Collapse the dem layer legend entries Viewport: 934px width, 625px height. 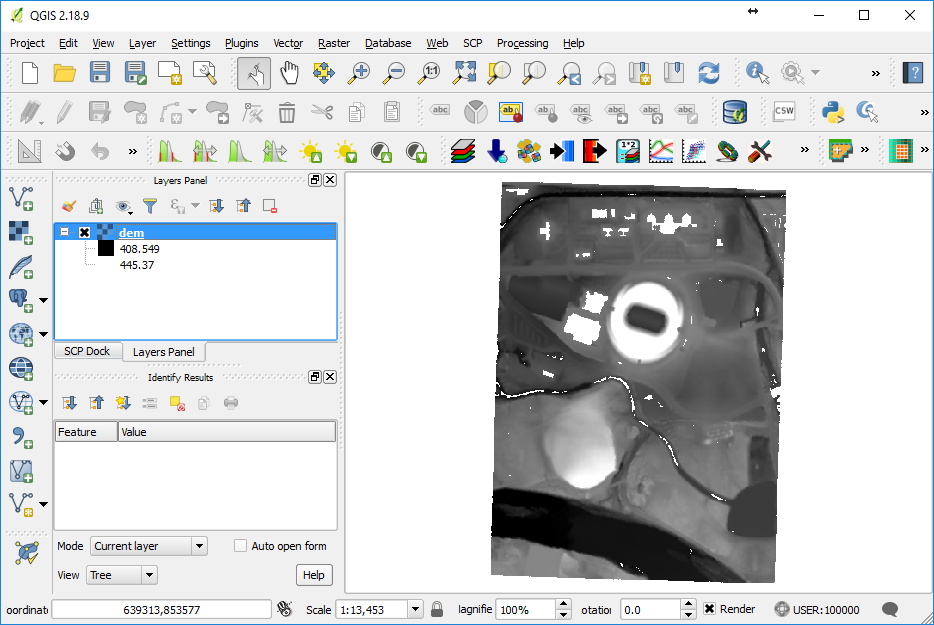64,232
